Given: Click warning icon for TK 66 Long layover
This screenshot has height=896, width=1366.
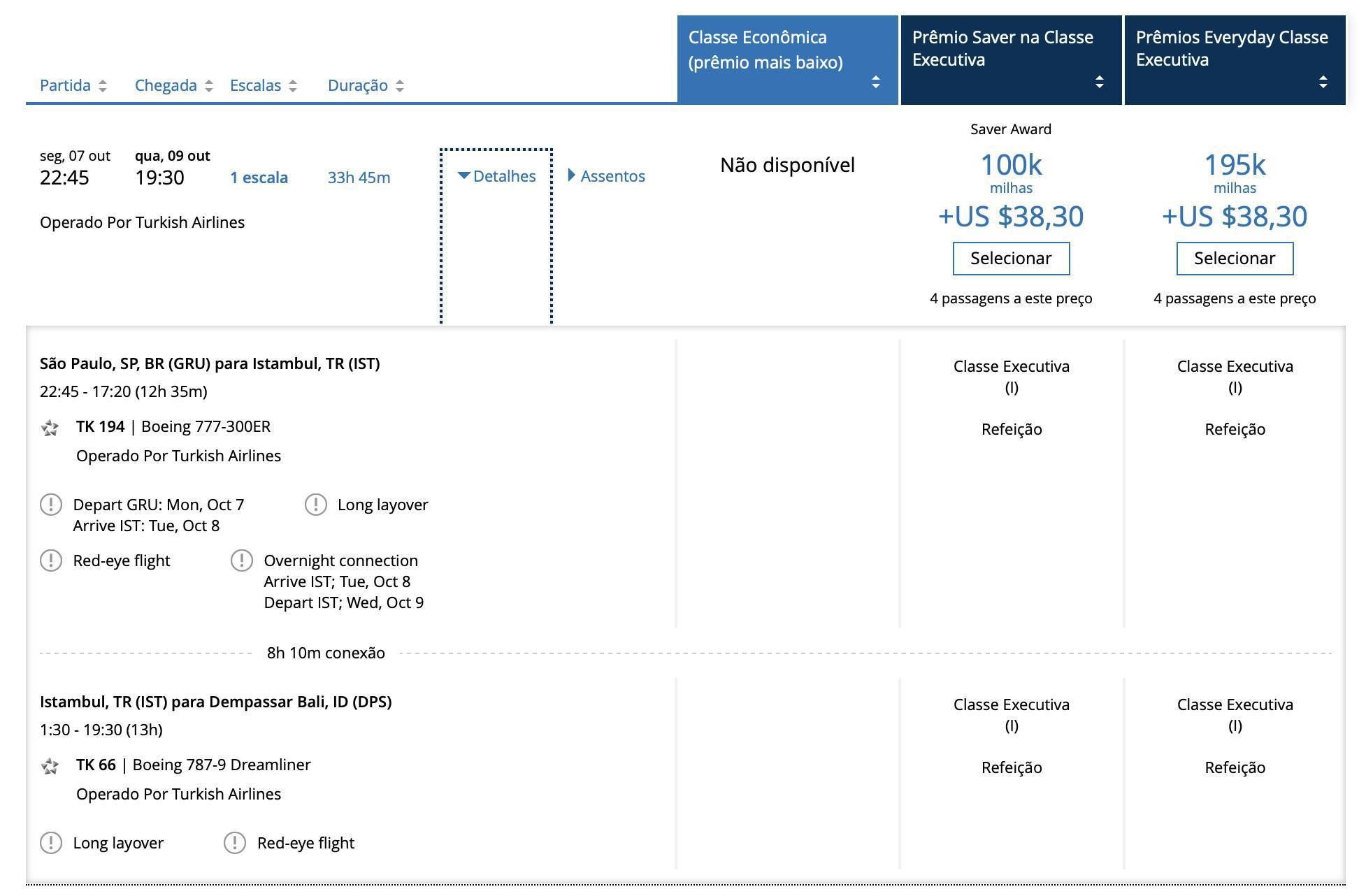Looking at the screenshot, I should 51,842.
